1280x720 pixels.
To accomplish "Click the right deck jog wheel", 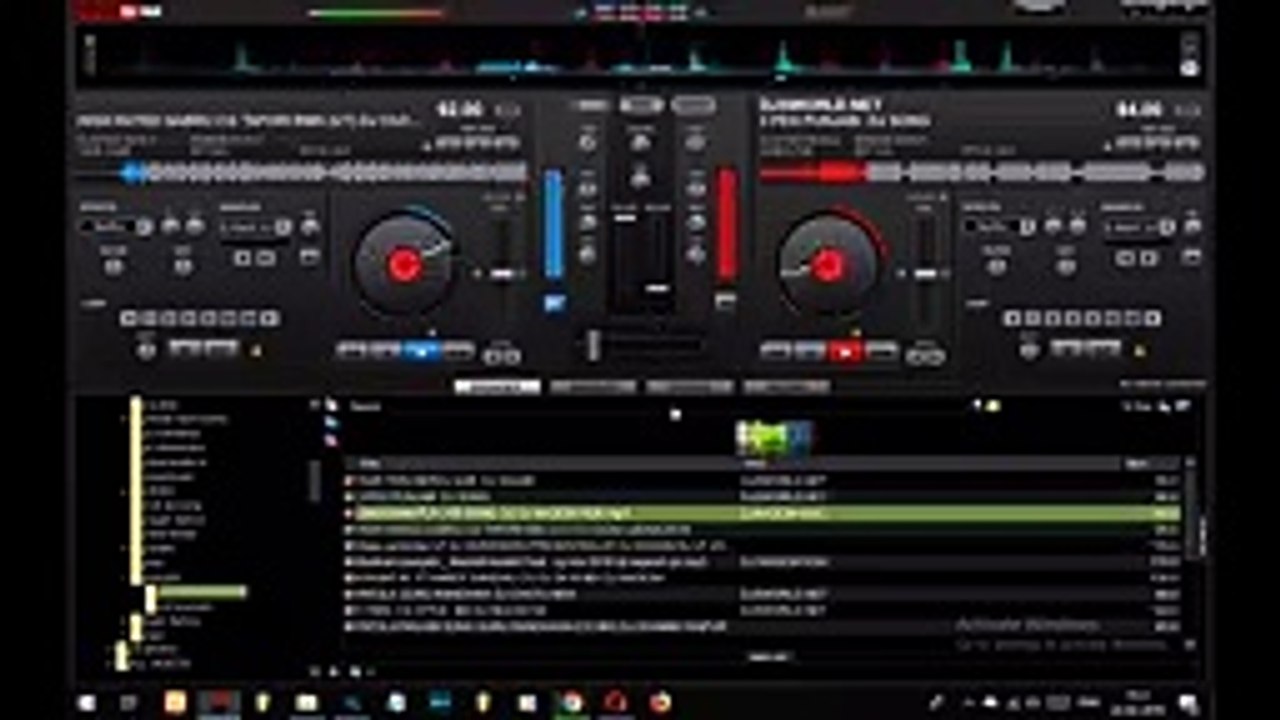I will click(x=828, y=265).
